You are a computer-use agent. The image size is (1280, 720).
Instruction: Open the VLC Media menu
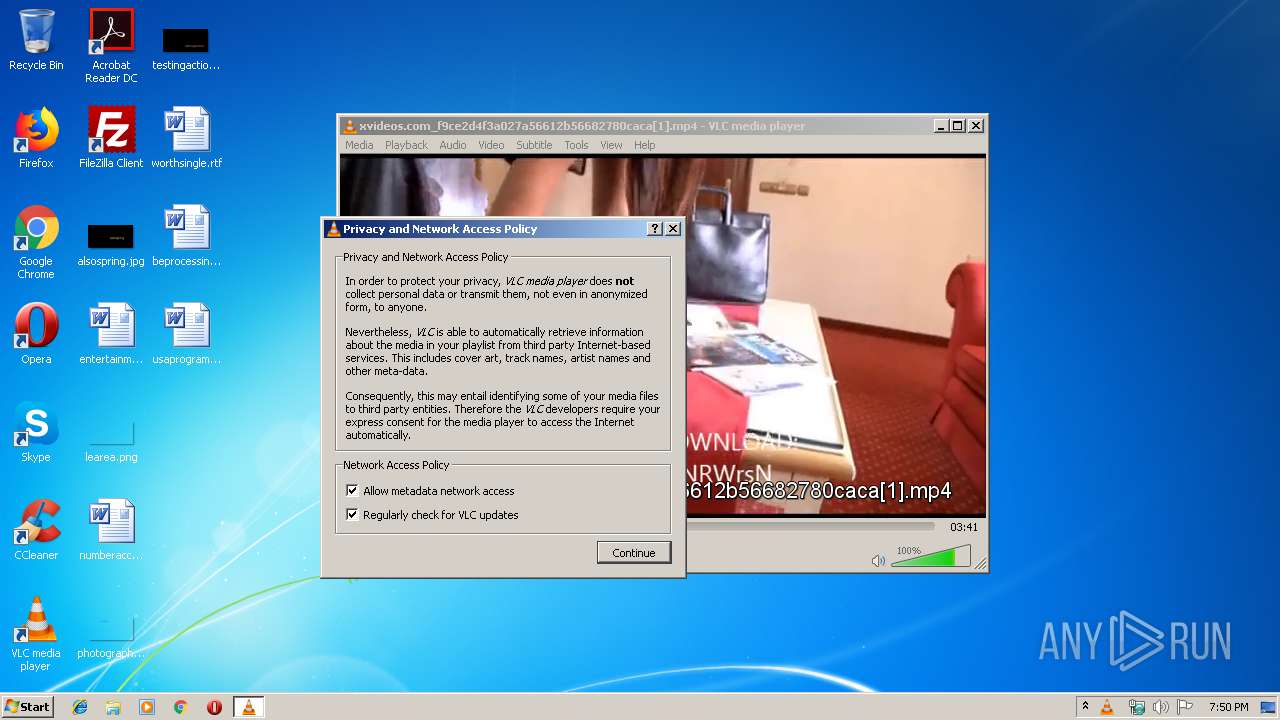pos(359,145)
